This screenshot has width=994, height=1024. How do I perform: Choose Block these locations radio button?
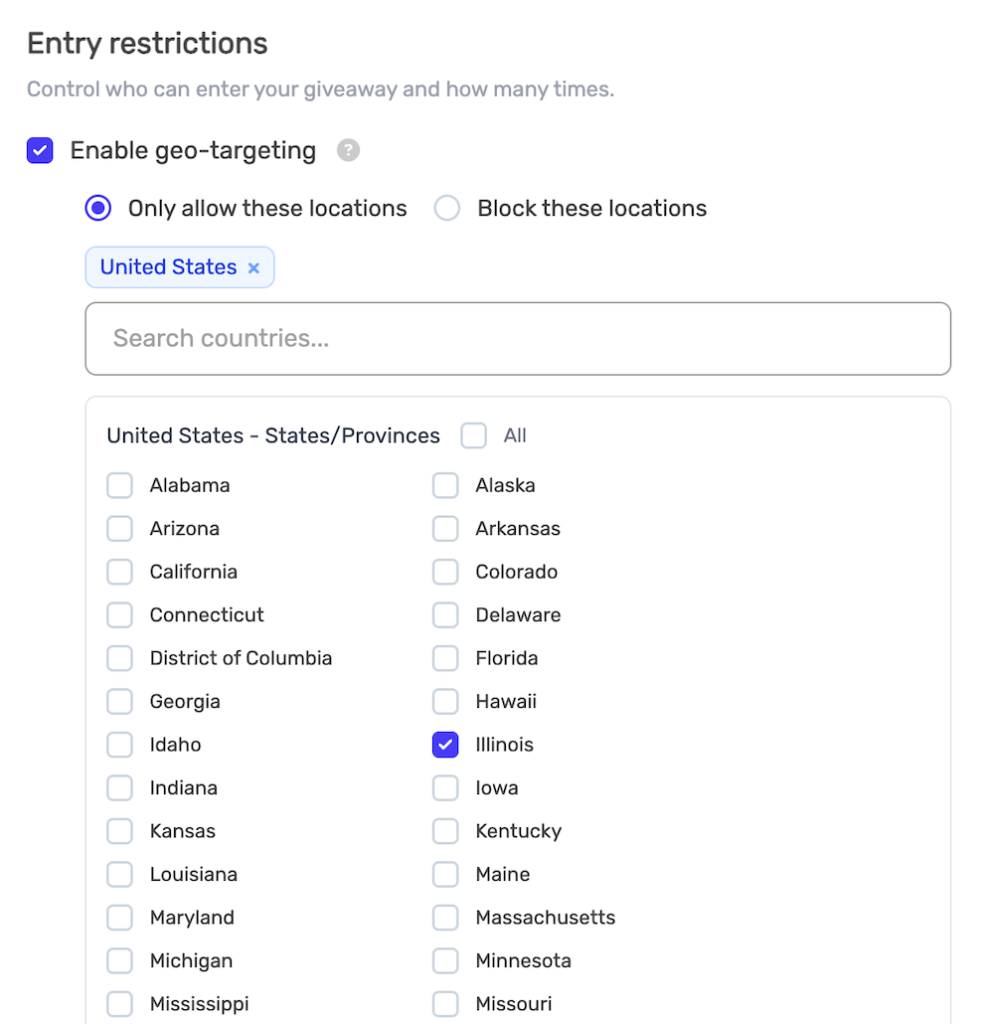click(447, 209)
